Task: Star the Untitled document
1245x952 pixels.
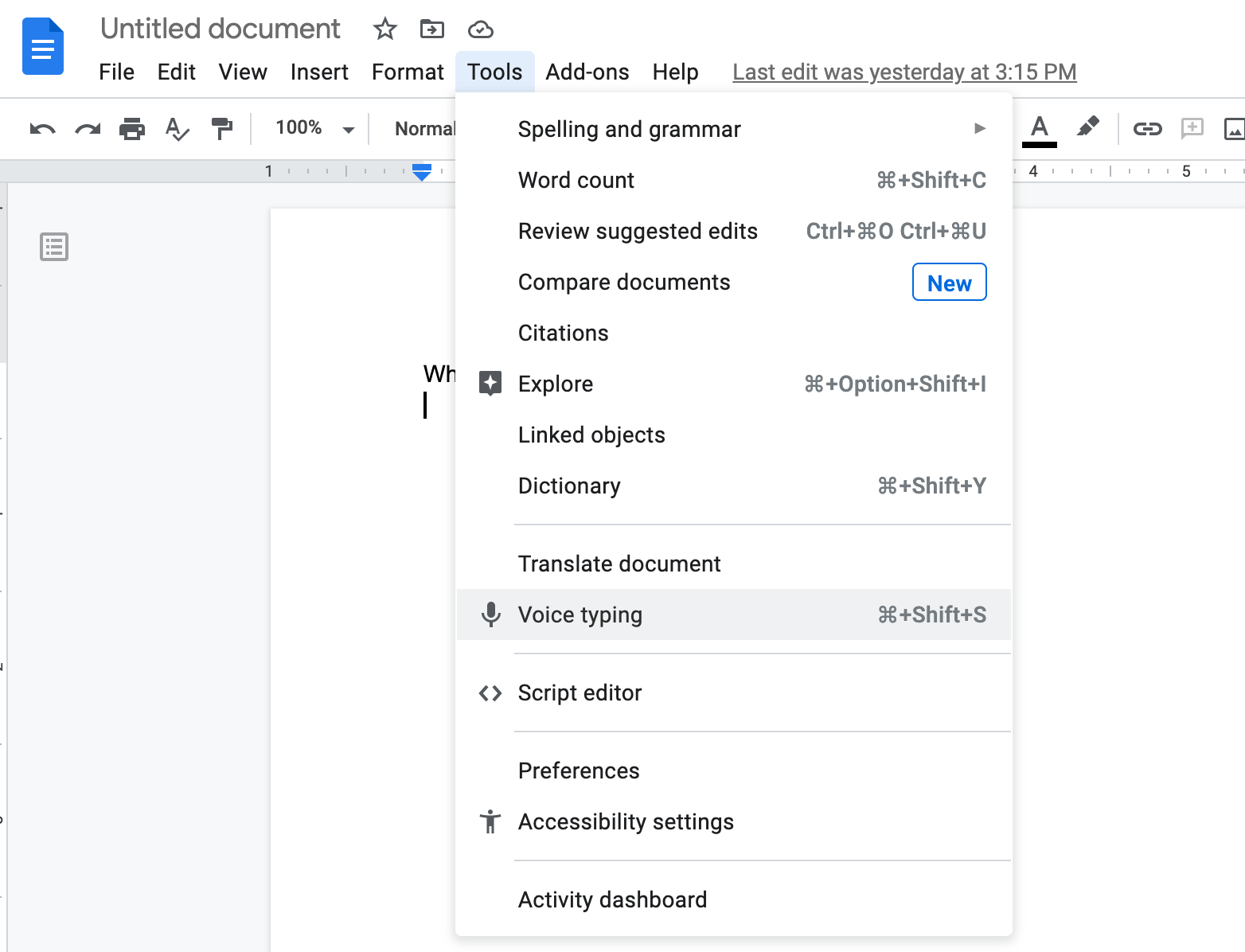Action: point(385,29)
